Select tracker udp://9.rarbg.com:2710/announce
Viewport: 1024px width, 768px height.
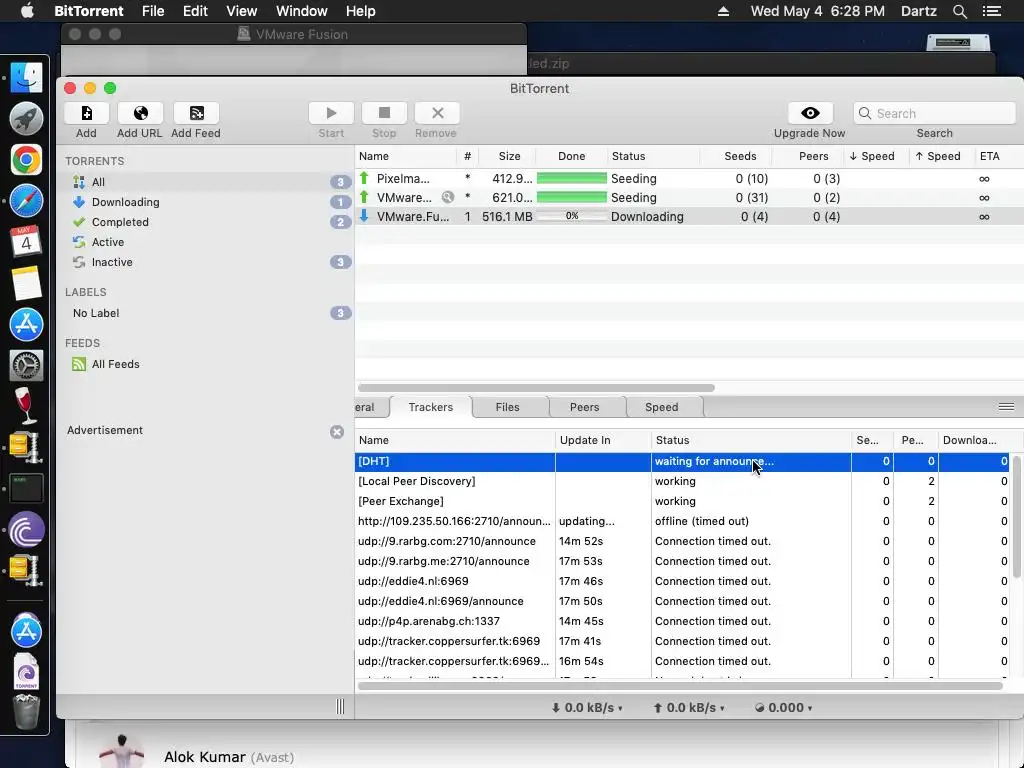[x=682, y=541]
